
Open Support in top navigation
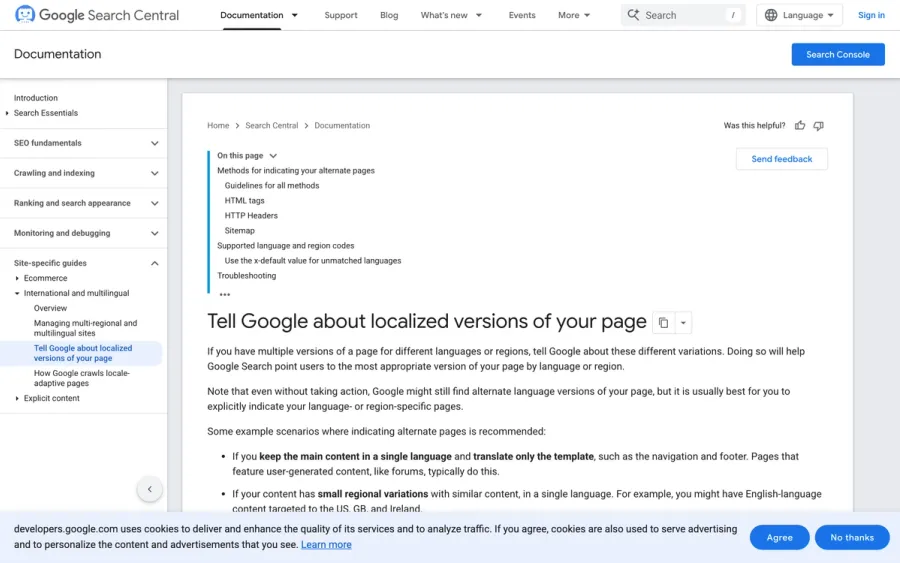[341, 15]
